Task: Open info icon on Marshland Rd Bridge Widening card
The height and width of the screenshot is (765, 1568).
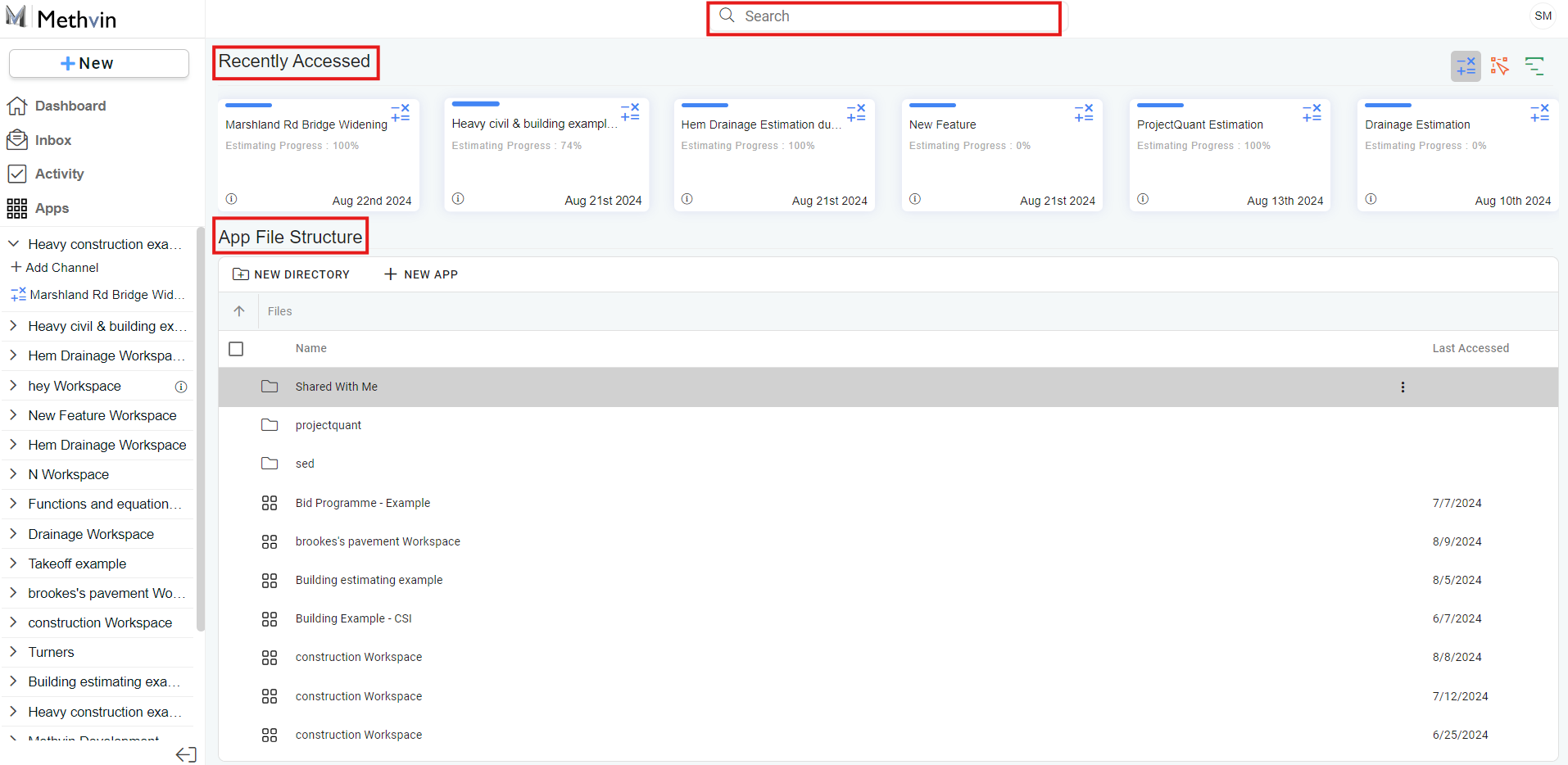Action: coord(232,199)
